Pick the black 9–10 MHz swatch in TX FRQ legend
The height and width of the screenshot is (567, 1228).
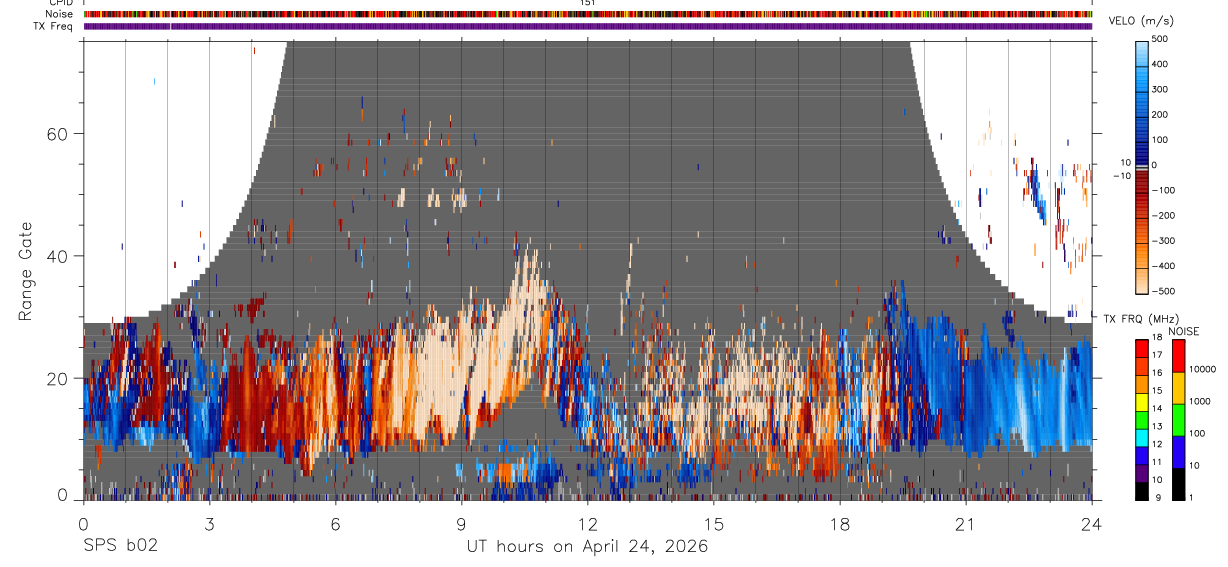(1142, 491)
